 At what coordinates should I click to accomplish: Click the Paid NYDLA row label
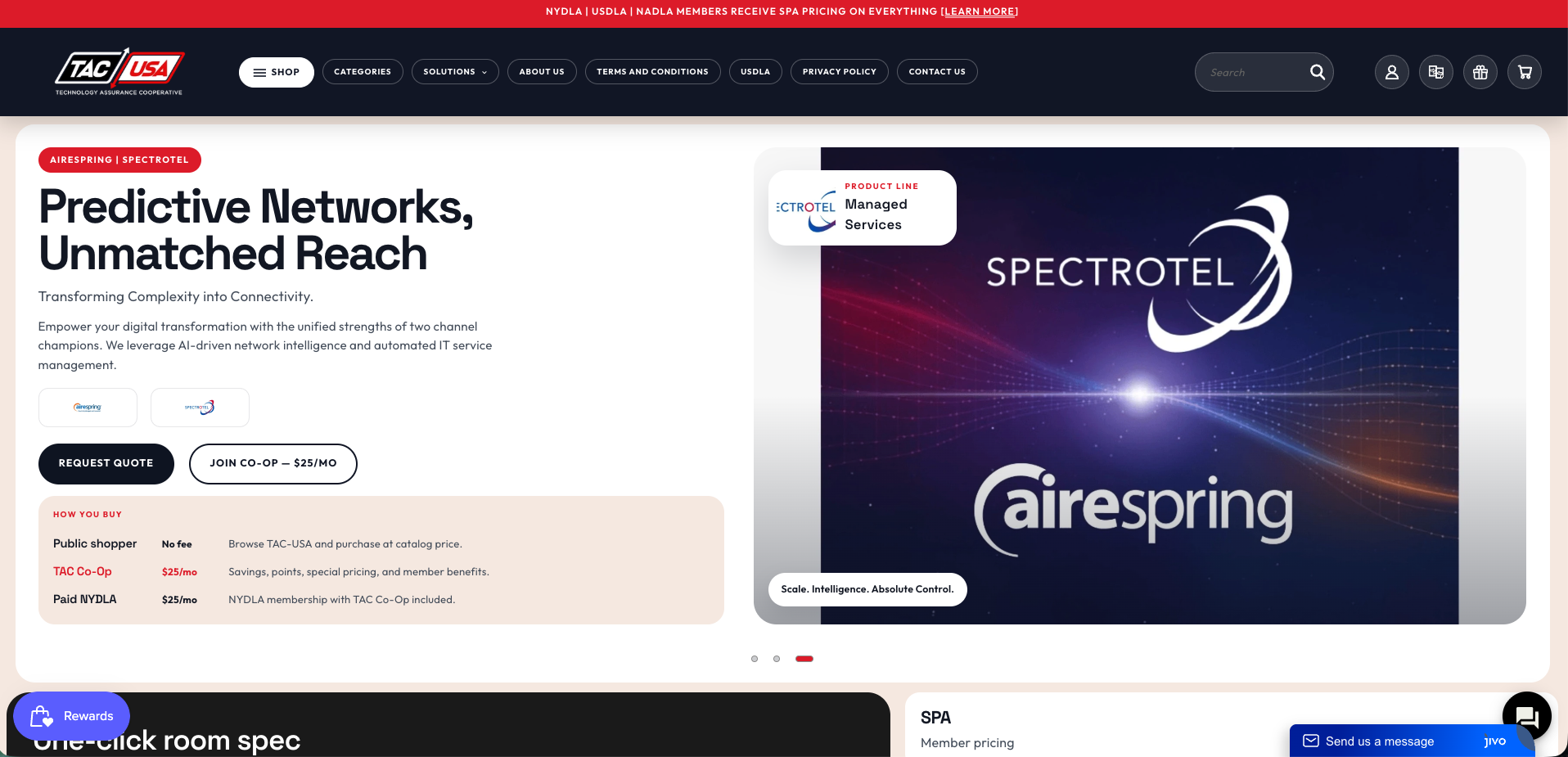coord(85,599)
